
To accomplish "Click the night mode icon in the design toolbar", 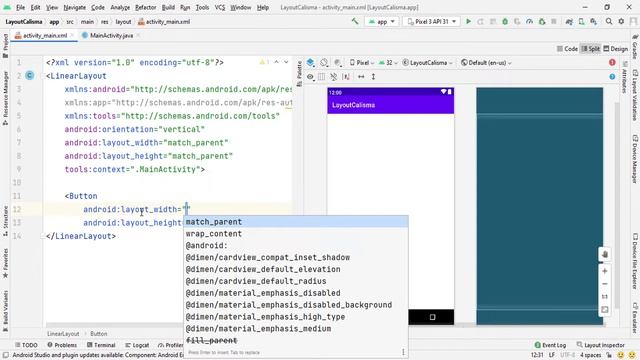I will tap(338, 62).
